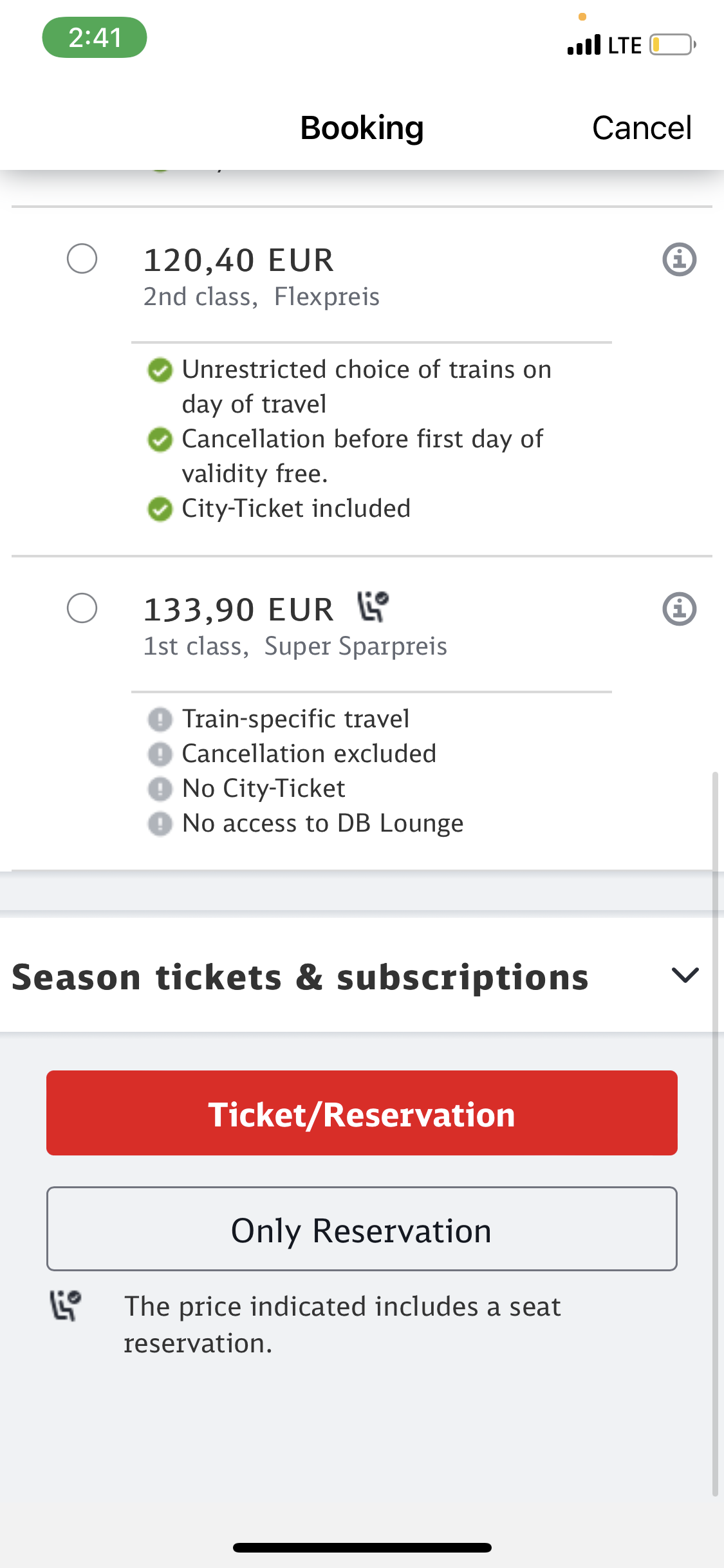Tap green check beside Unrestricted choice of trains
The width and height of the screenshot is (724, 1568).
pos(160,370)
